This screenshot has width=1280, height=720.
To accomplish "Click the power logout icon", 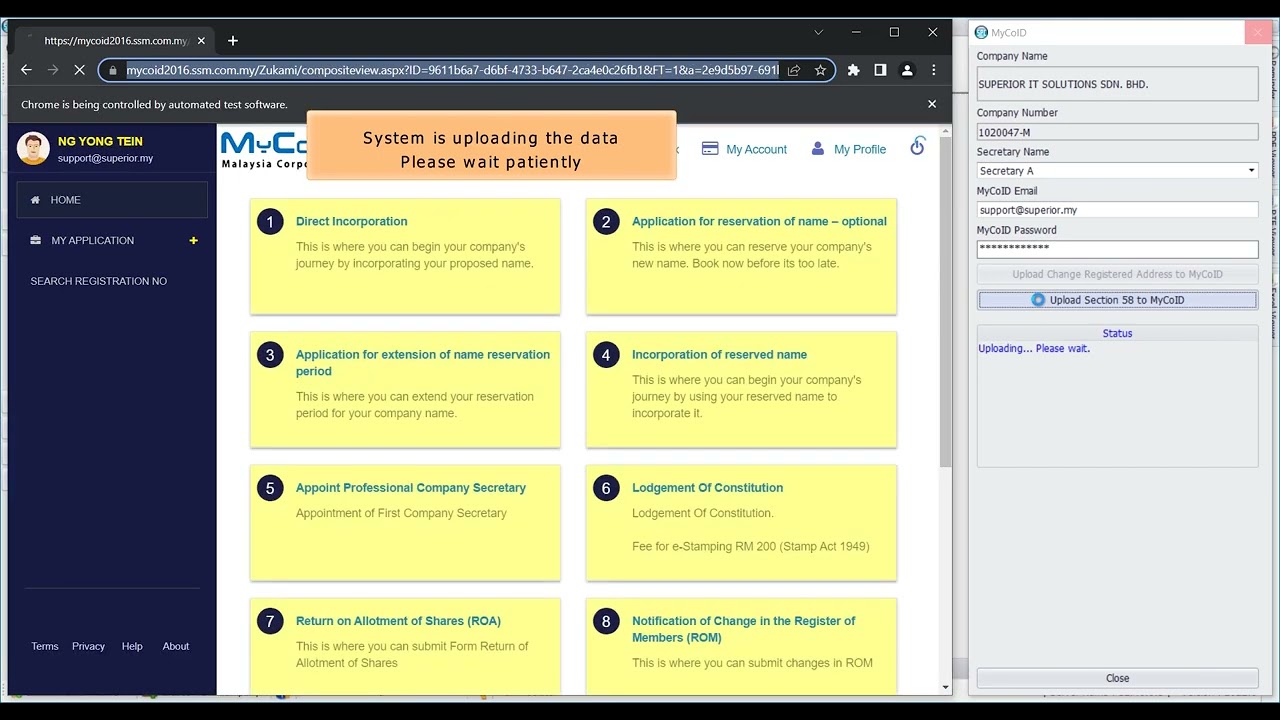I will coord(917,147).
